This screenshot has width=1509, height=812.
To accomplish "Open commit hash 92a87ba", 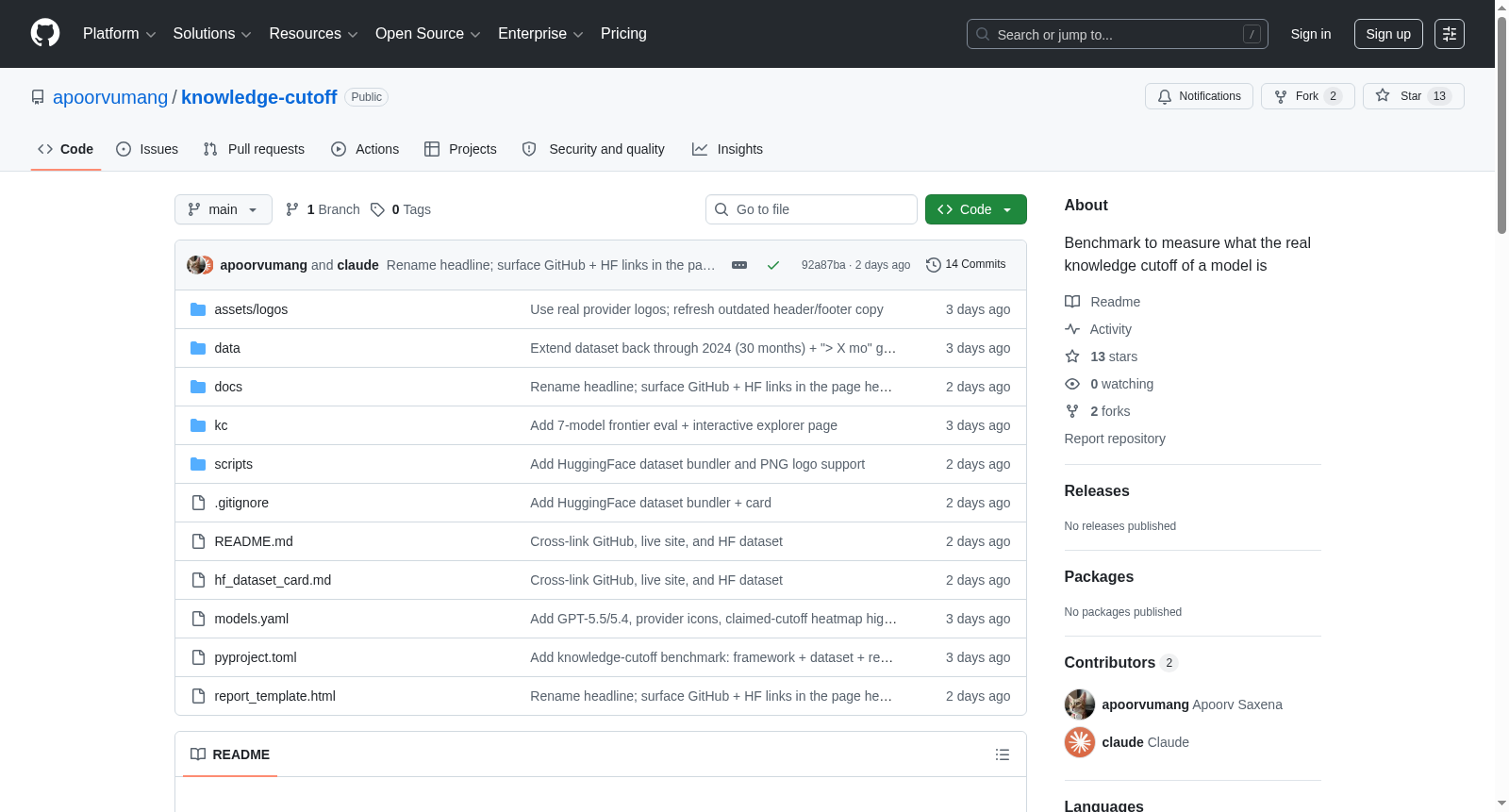I will (823, 265).
